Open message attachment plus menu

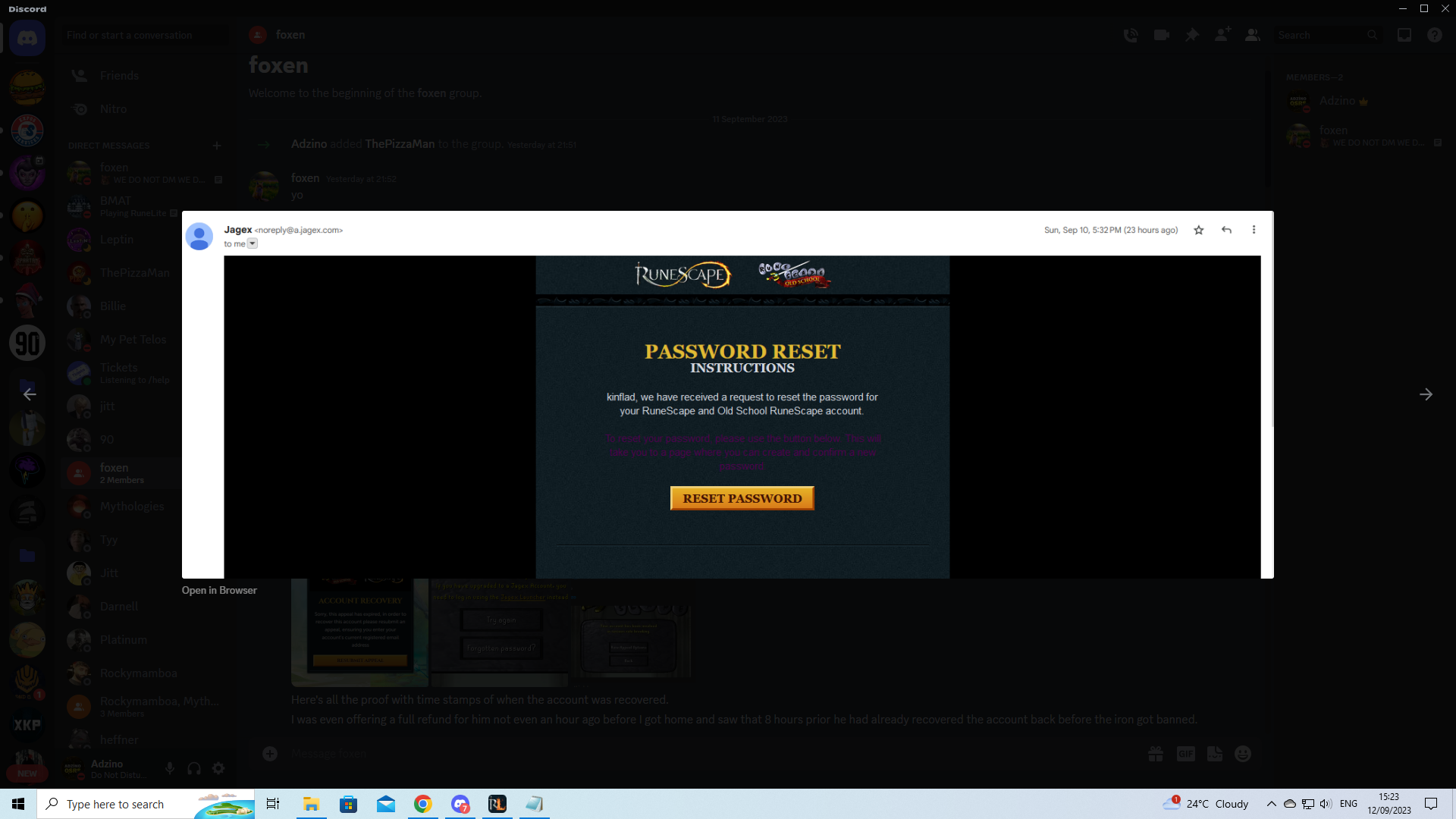pos(270,754)
